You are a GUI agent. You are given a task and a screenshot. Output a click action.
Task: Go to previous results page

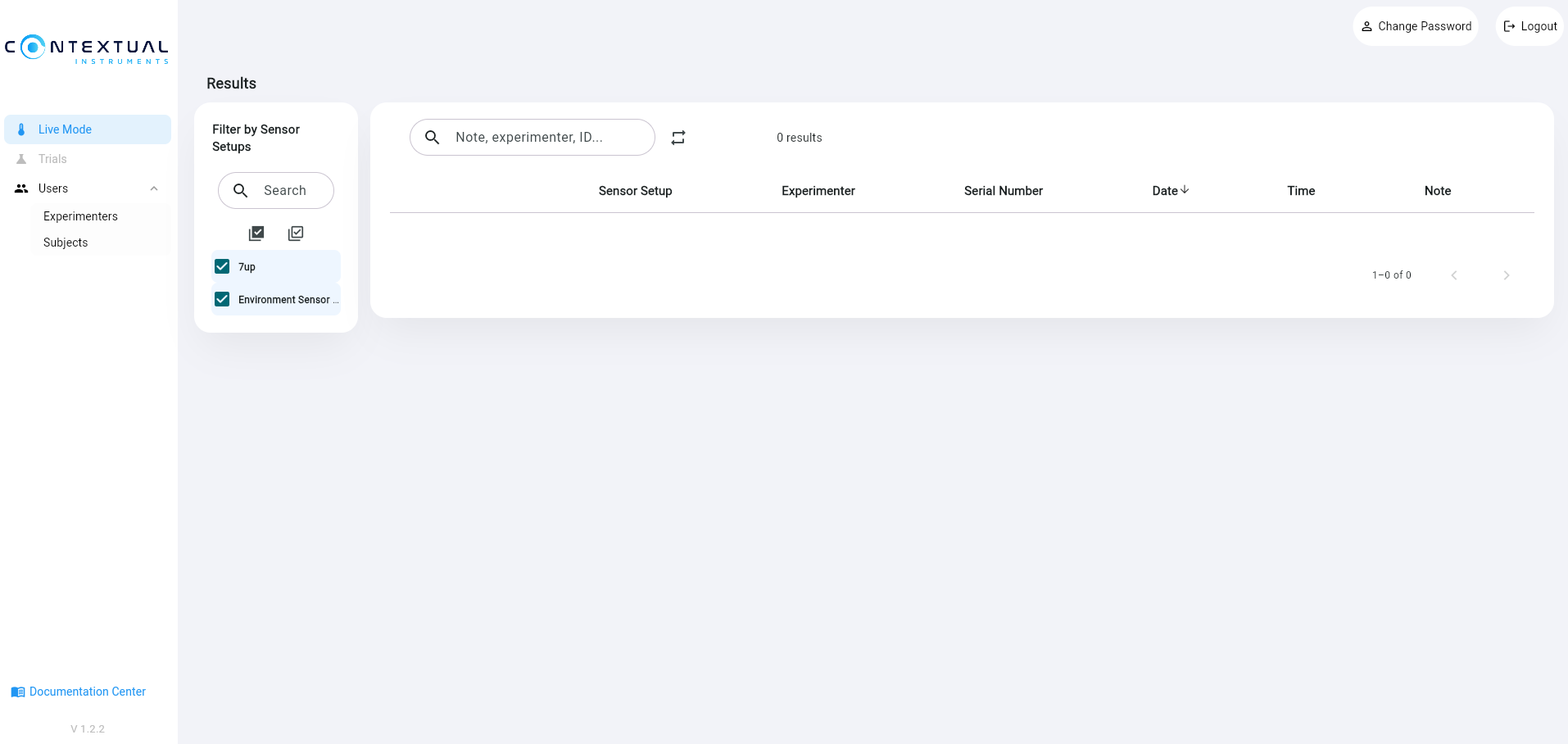click(1454, 275)
